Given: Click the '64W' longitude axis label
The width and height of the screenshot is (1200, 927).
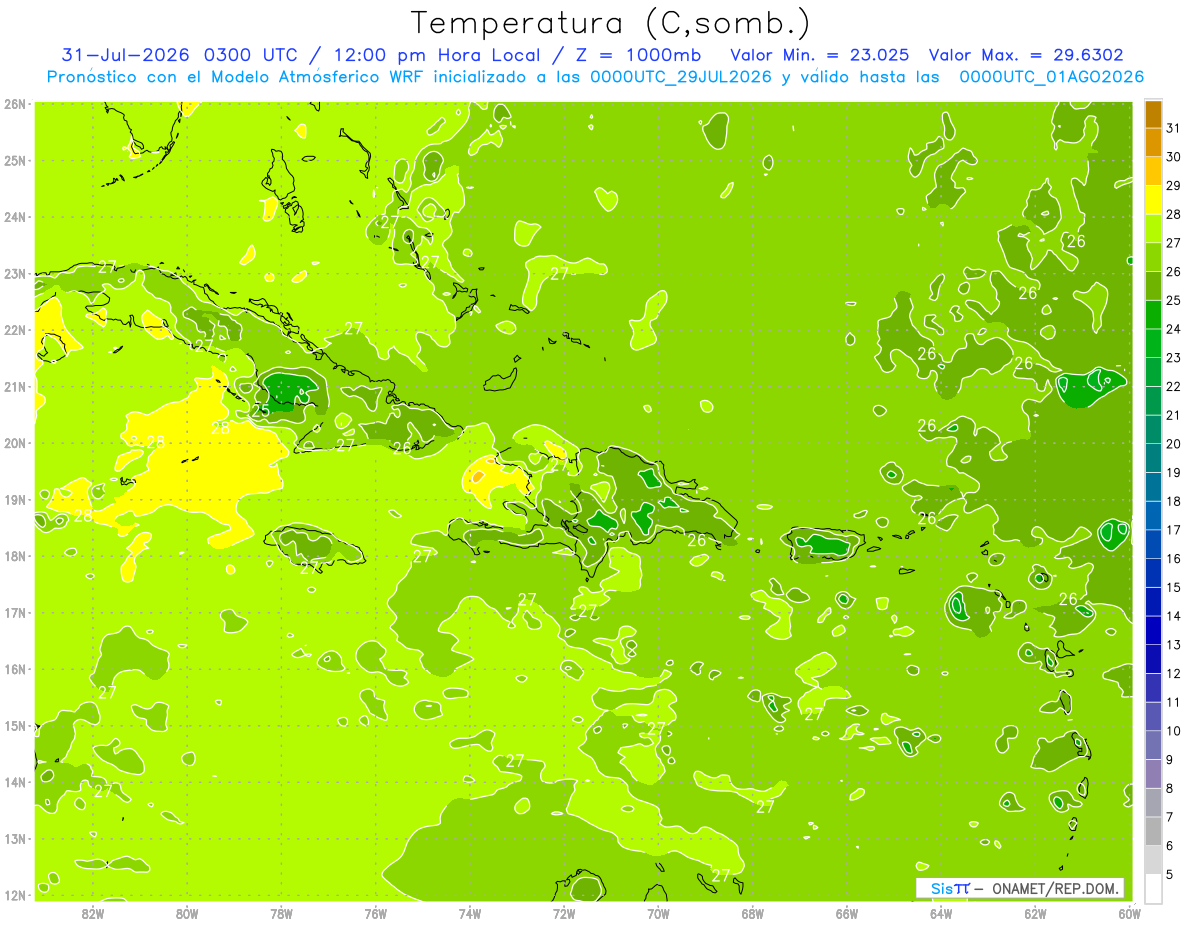Looking at the screenshot, I should 941,913.
